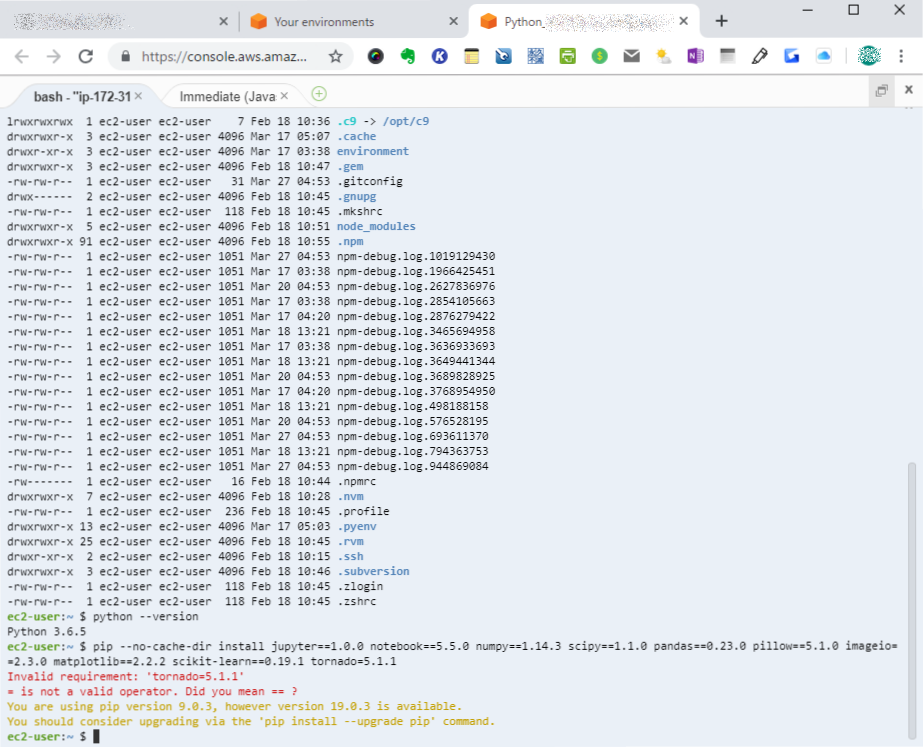The width and height of the screenshot is (923, 747).
Task: Switch to the Immediate (Java) tab
Action: (x=226, y=96)
